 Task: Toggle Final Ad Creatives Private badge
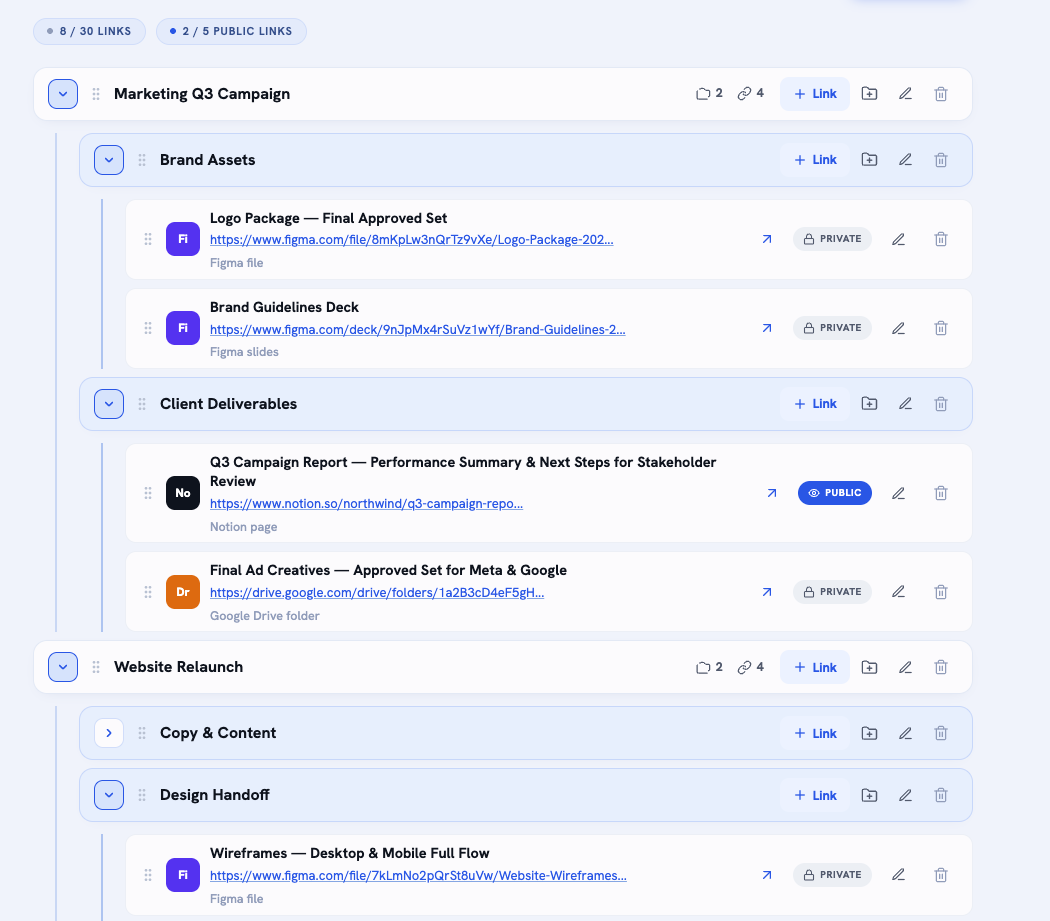coord(832,592)
